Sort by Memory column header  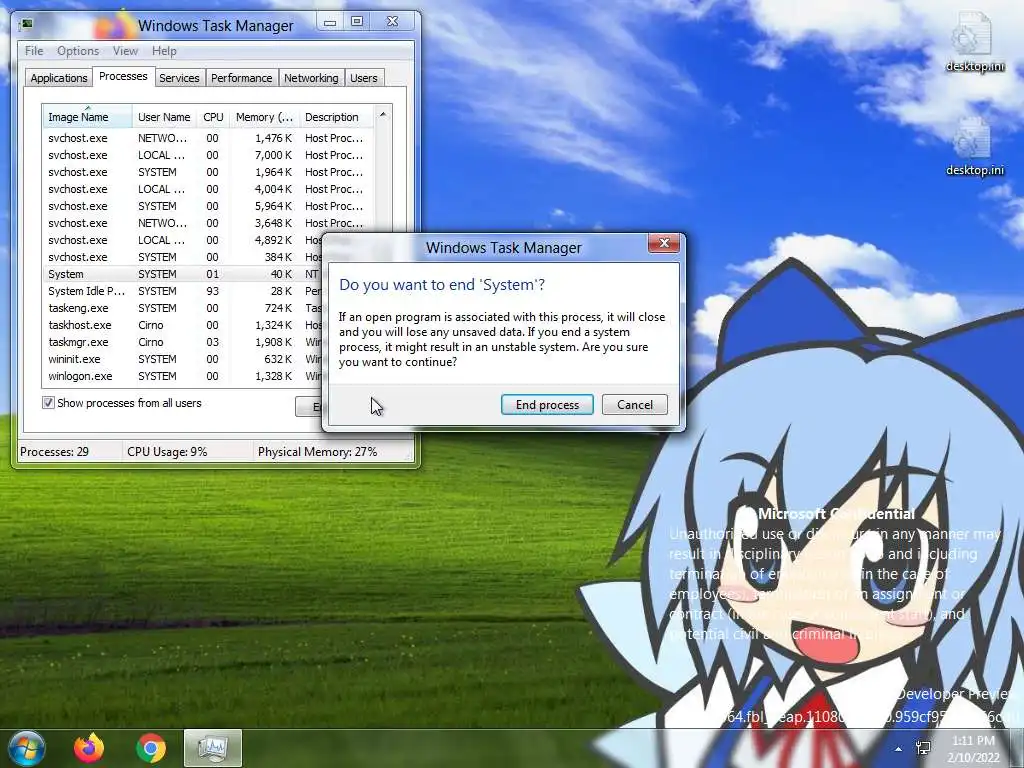264,117
